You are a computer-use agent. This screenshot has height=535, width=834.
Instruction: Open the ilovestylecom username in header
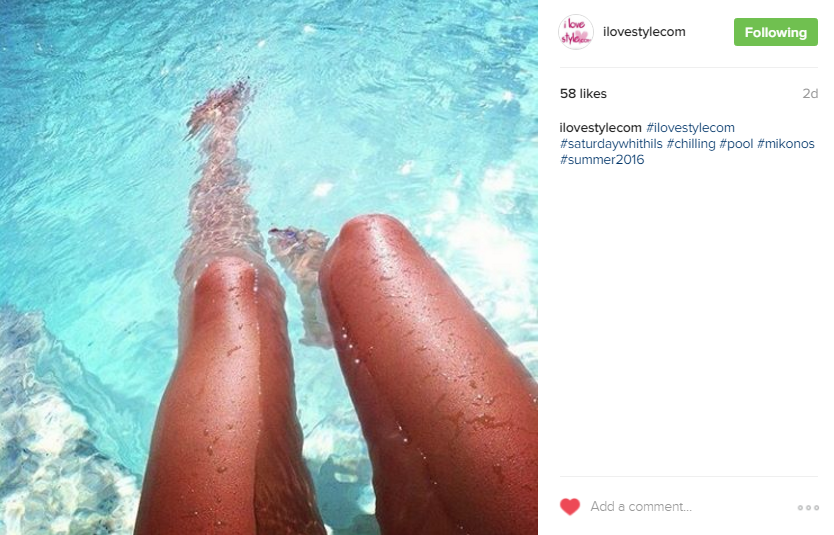pos(644,32)
